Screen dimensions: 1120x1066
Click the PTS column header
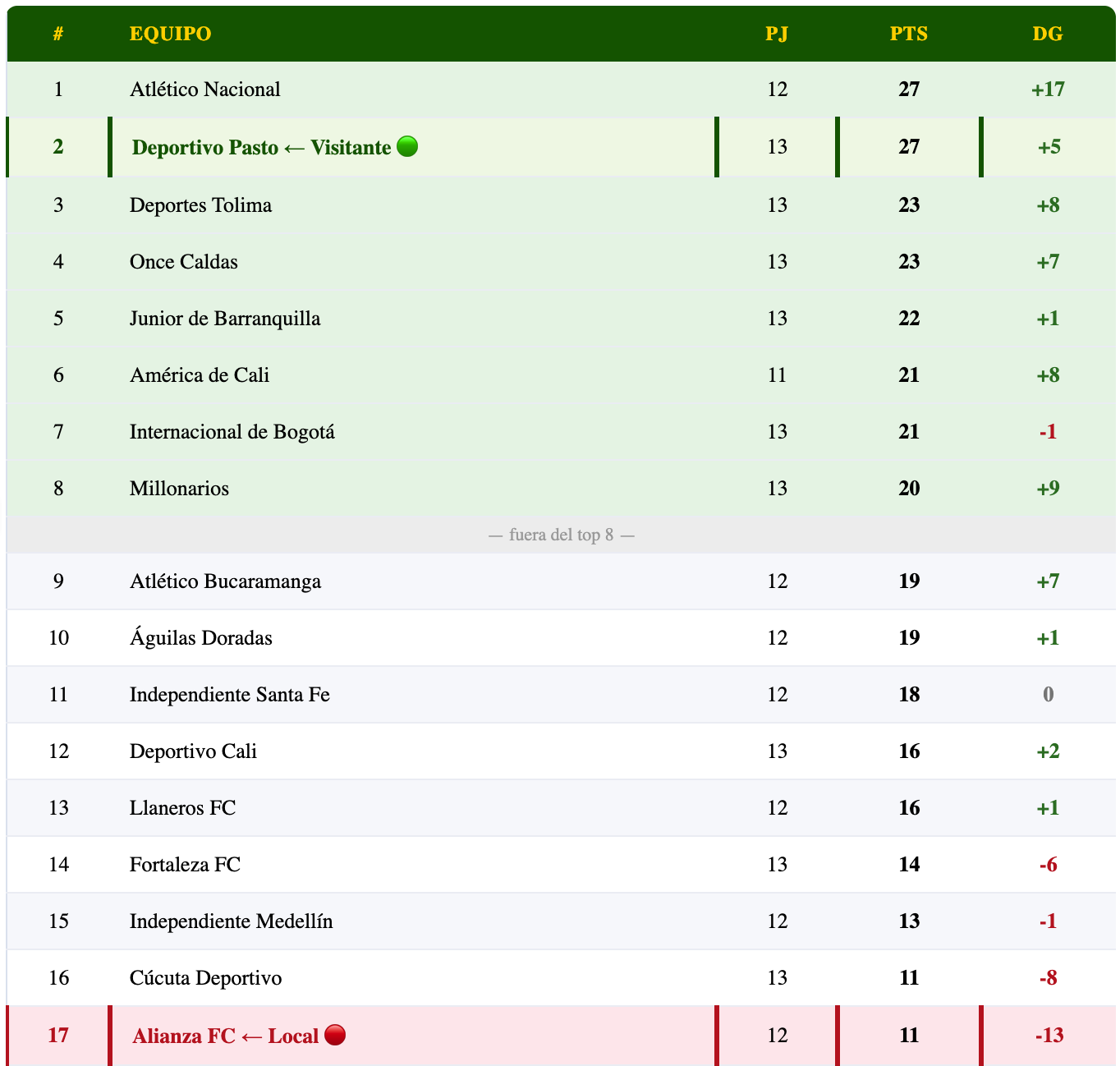point(908,34)
